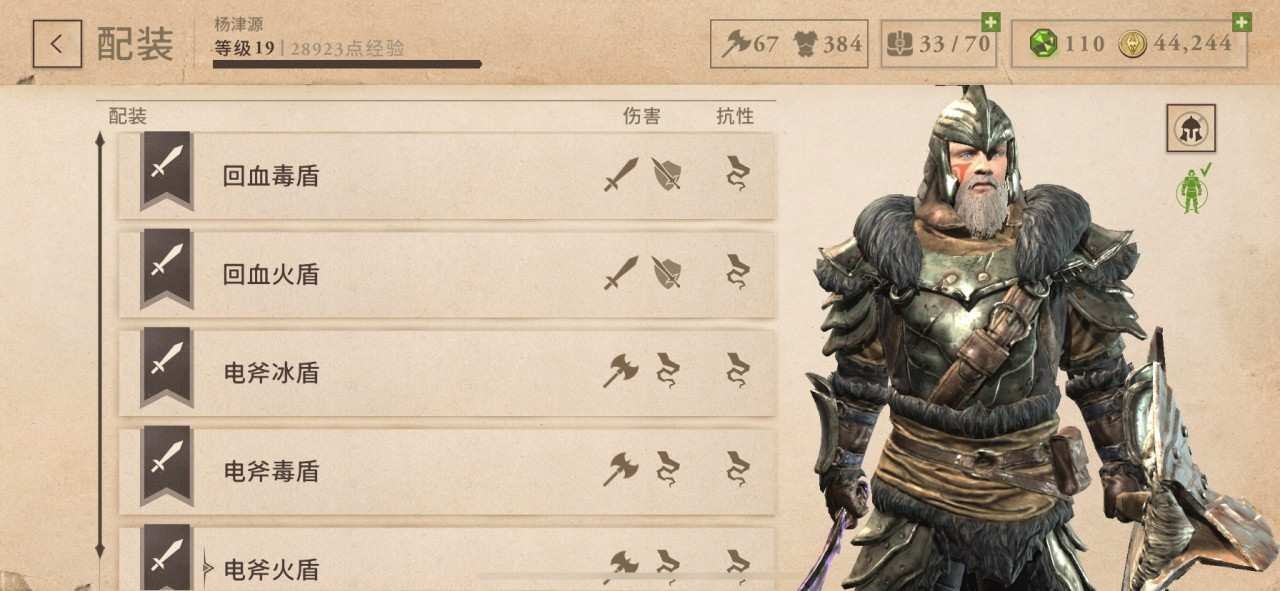Add currency using plus above gold count

pos(1242,22)
